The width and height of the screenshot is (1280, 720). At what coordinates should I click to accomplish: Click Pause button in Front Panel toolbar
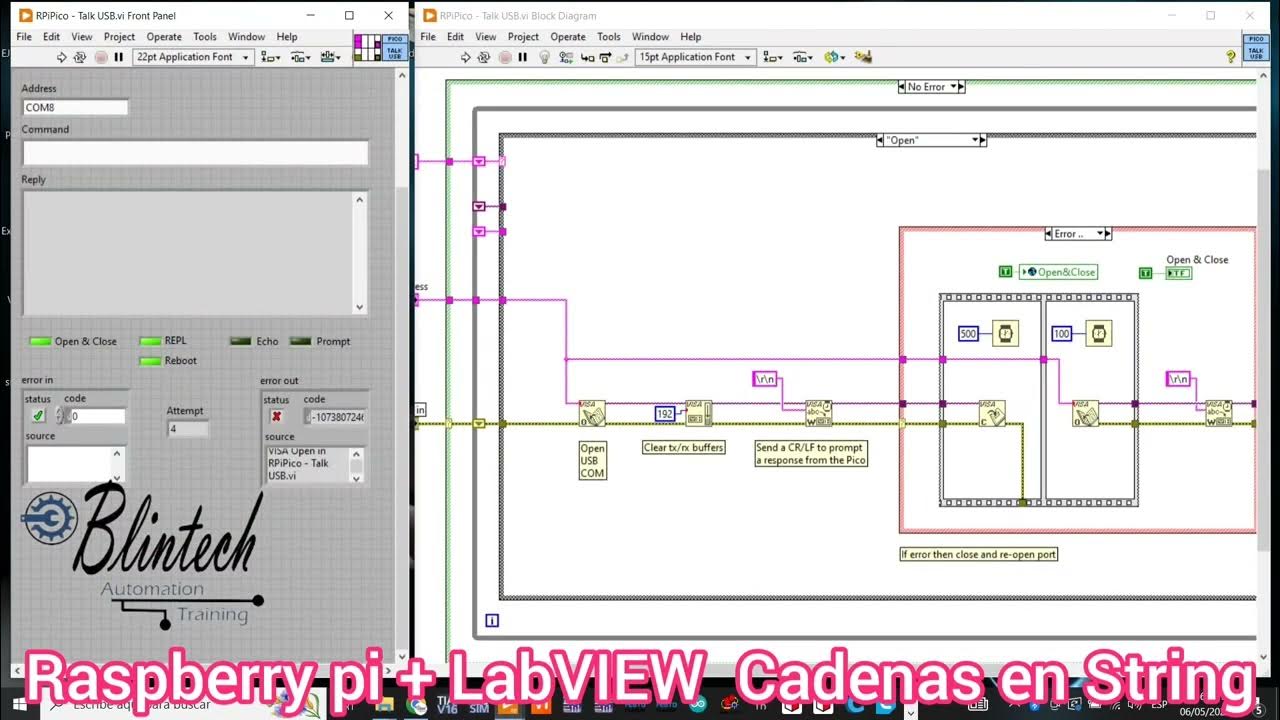pyautogui.click(x=119, y=57)
